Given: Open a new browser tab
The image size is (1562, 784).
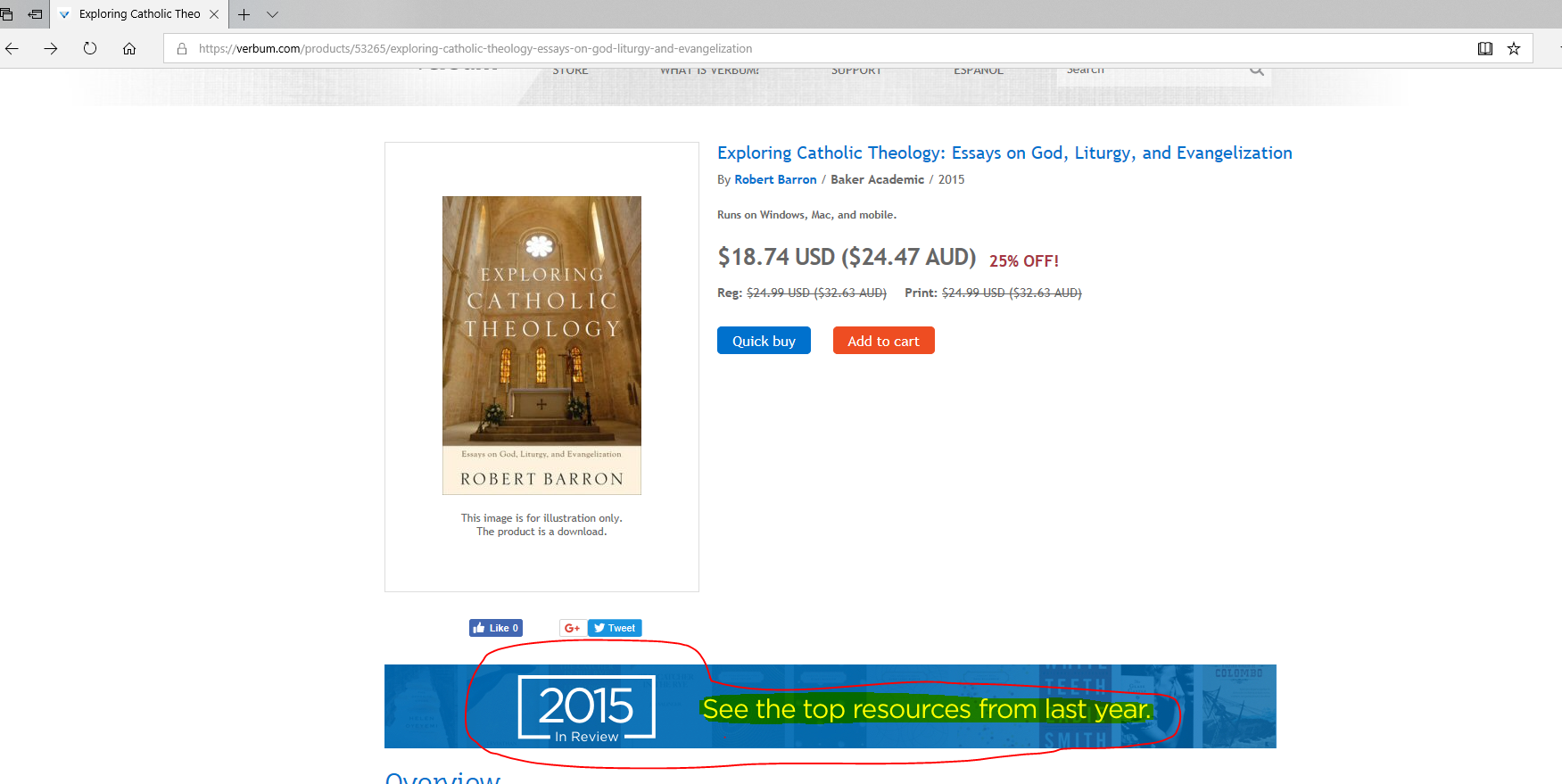Looking at the screenshot, I should tap(244, 14).
